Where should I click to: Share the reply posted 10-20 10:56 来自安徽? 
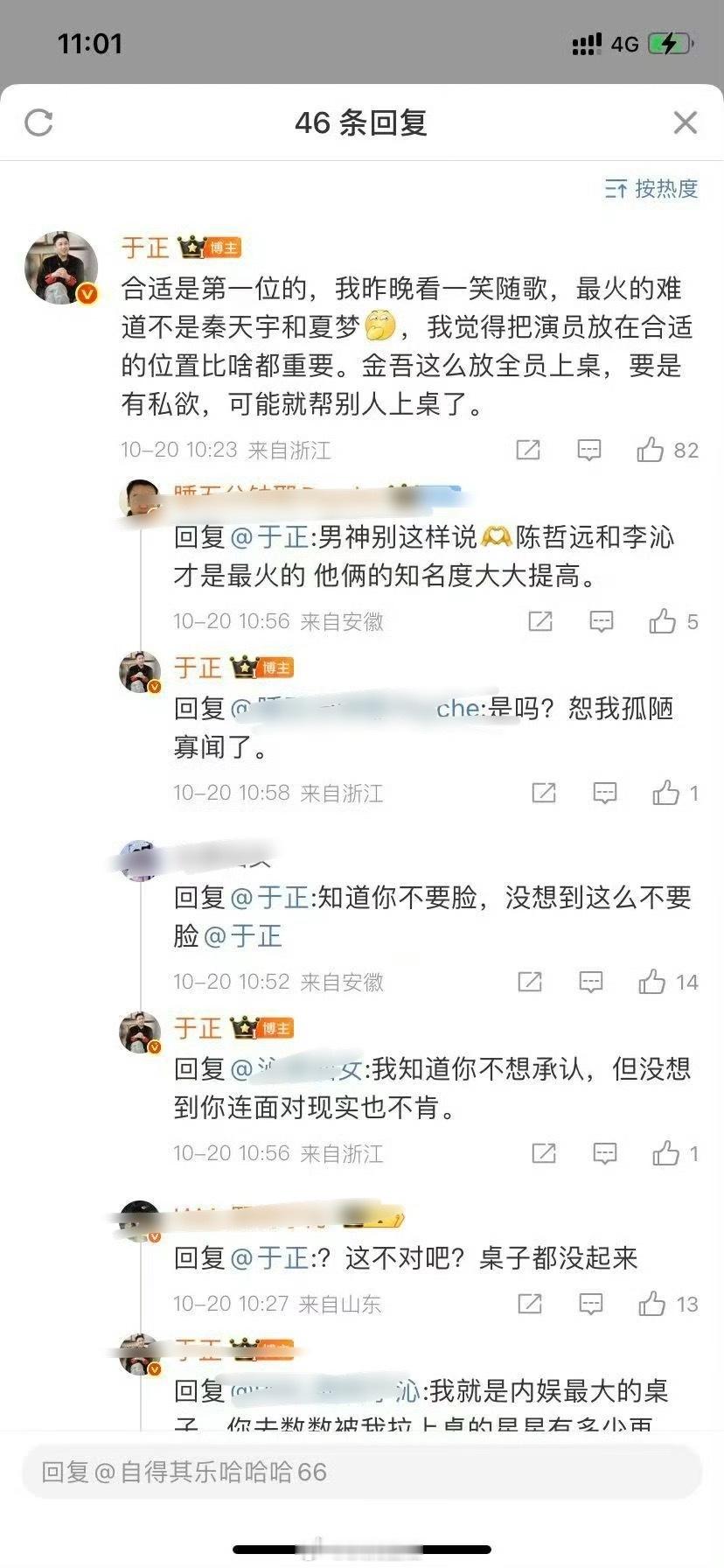pyautogui.click(x=540, y=621)
